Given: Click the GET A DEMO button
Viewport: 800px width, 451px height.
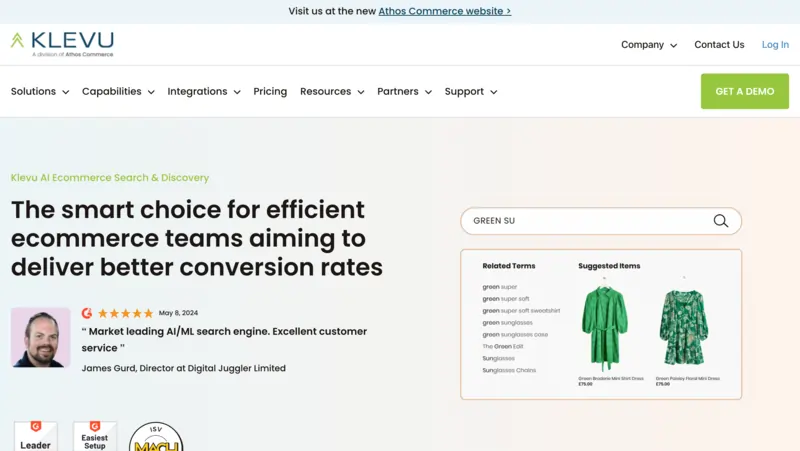Looking at the screenshot, I should 744,91.
